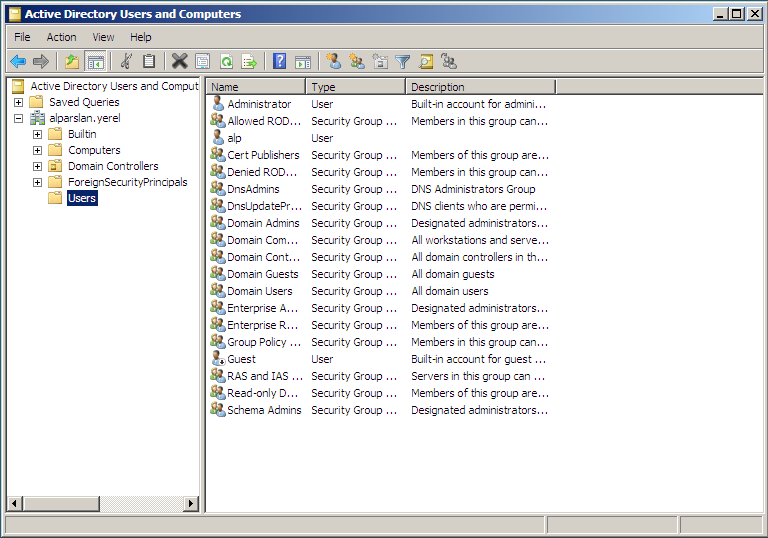Click the Refresh toolbar icon
Viewport: 768px width, 538px height.
(x=226, y=62)
